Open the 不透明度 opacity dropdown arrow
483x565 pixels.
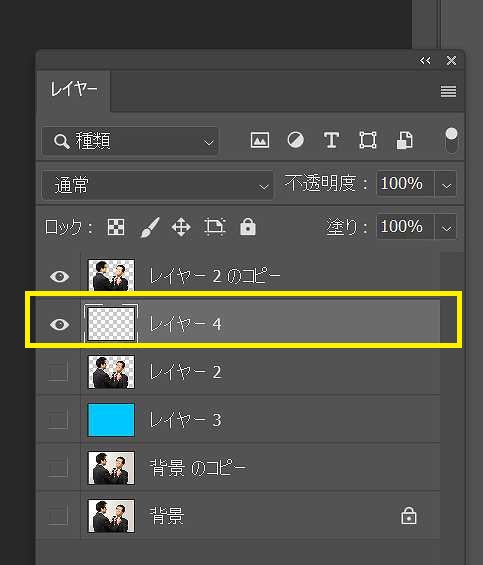pyautogui.click(x=446, y=184)
